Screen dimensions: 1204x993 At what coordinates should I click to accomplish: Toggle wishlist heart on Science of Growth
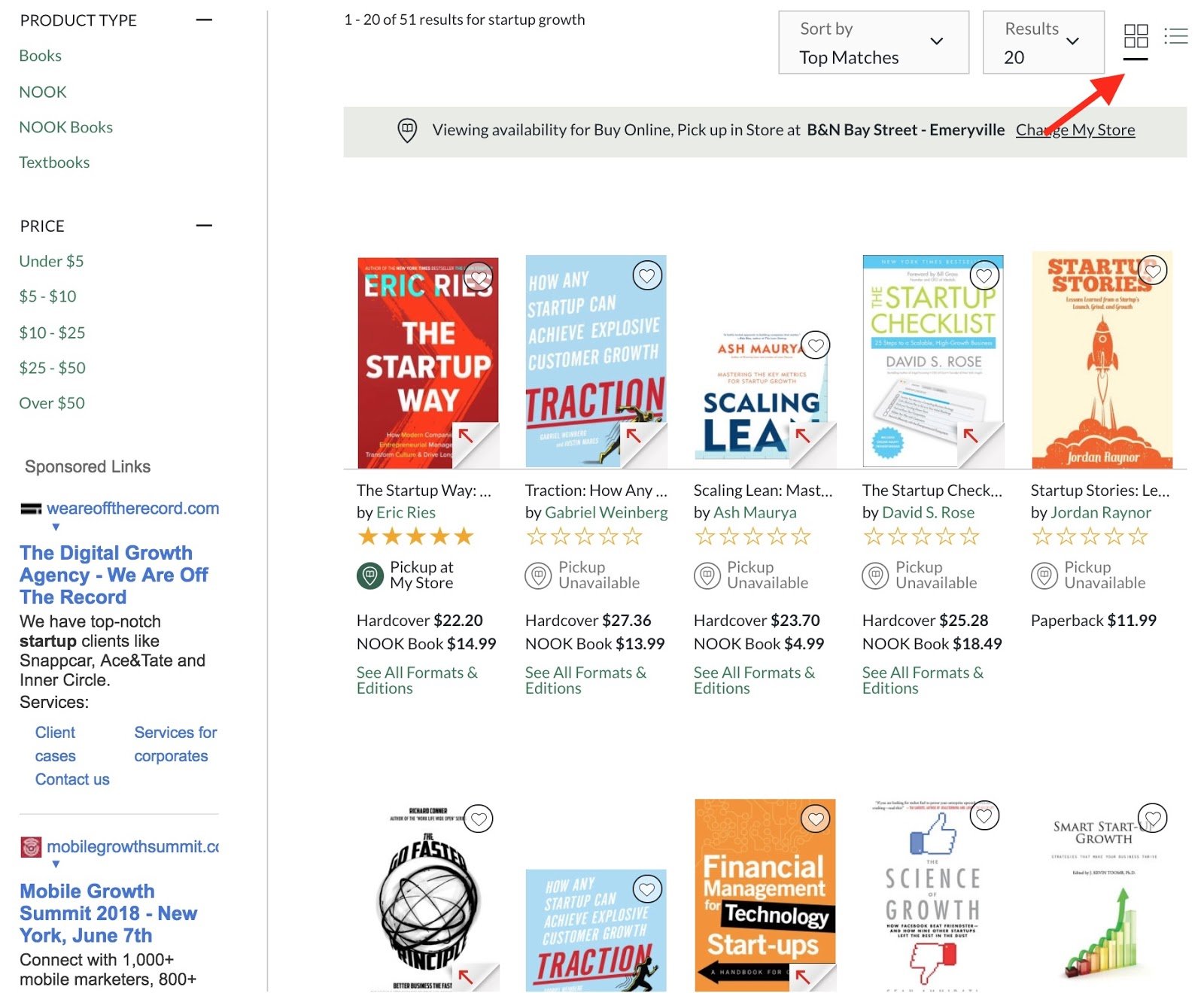click(x=984, y=815)
